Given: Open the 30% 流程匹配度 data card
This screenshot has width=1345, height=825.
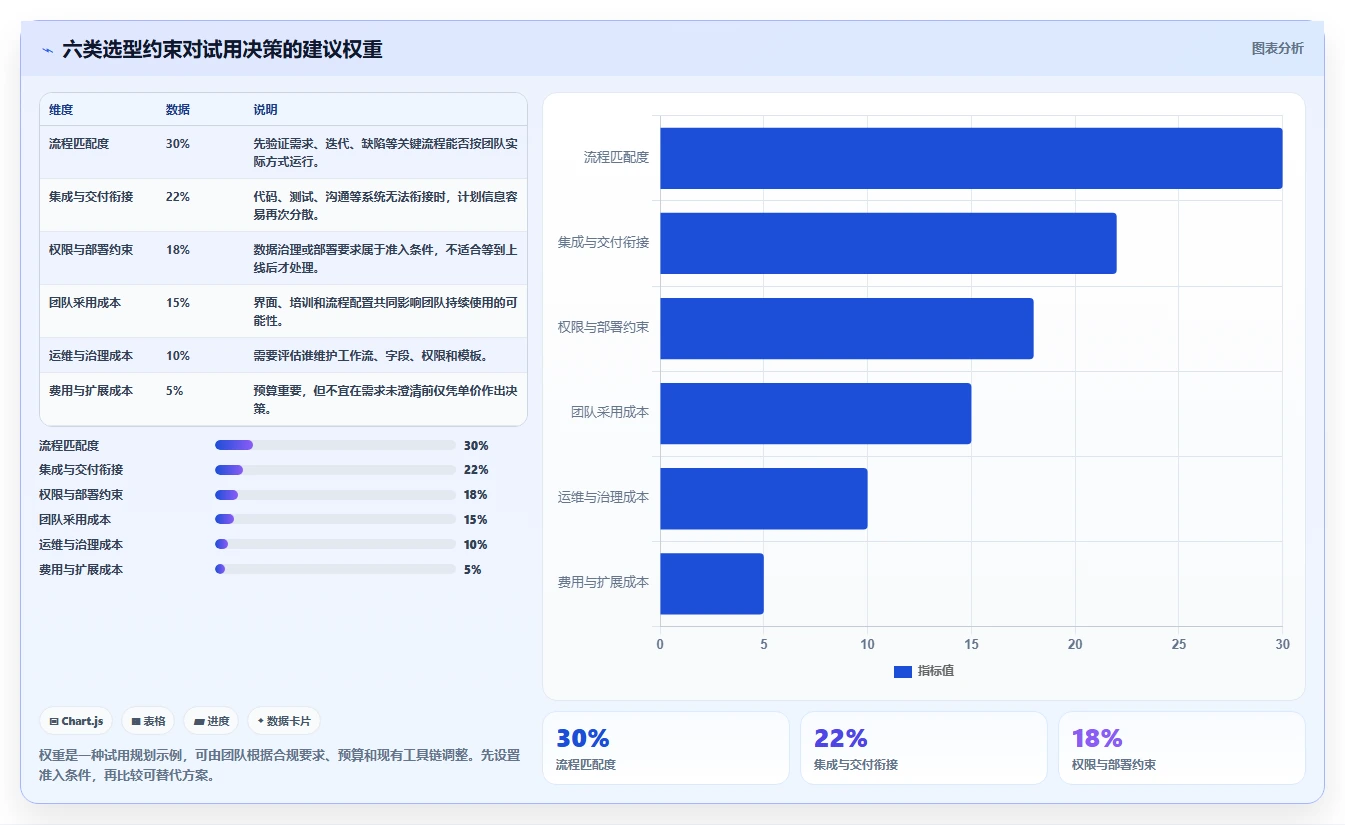Looking at the screenshot, I should tap(666, 748).
